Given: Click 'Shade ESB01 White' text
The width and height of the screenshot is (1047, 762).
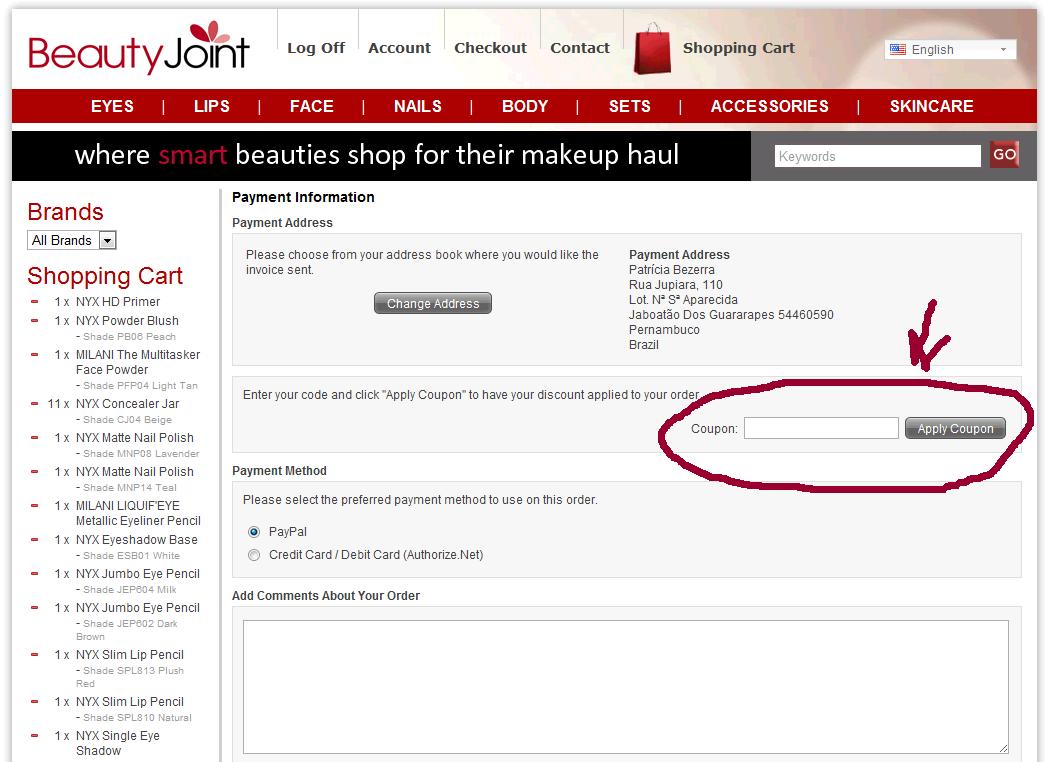Looking at the screenshot, I should pyautogui.click(x=132, y=556).
